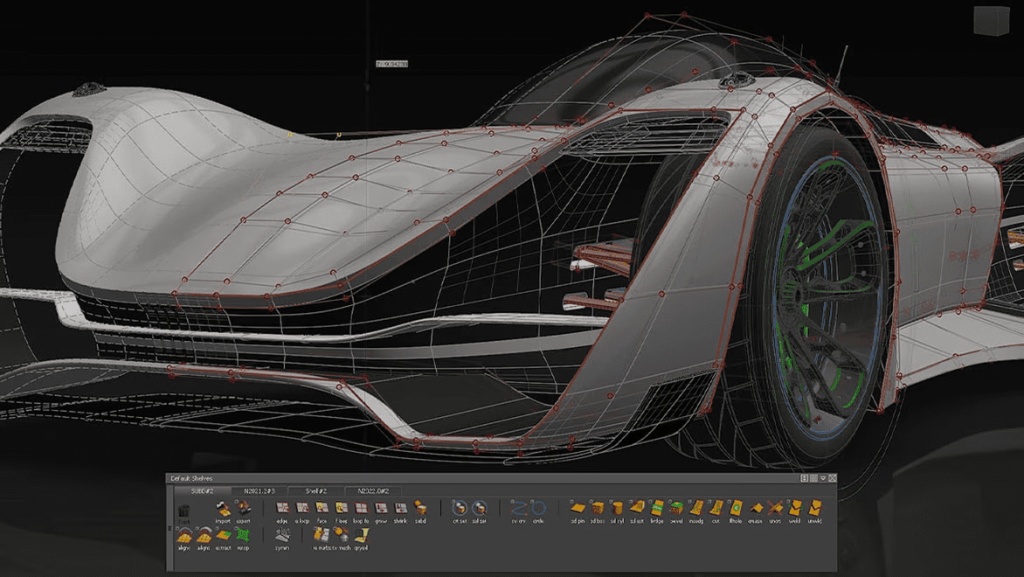Select the circle curve tool
Viewport: 1024px width, 577px height.
pos(537,506)
